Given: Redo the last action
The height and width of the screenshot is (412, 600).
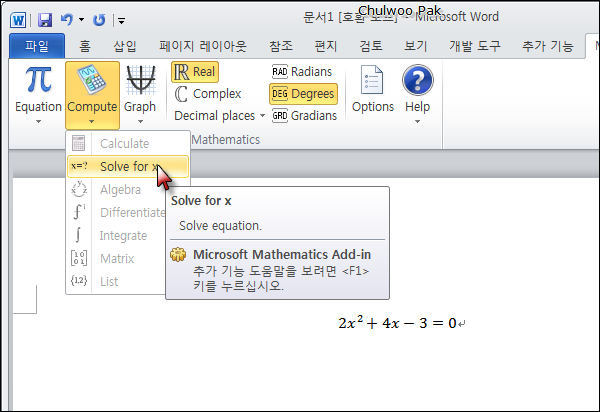Looking at the screenshot, I should pos(99,20).
